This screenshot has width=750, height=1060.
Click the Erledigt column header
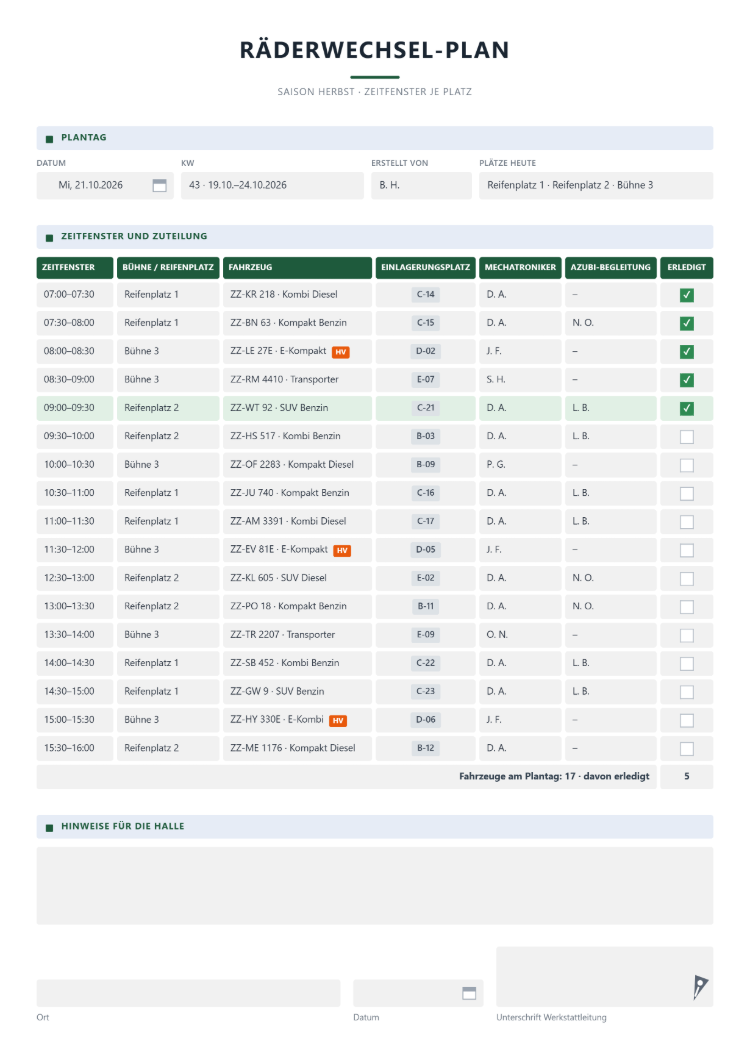(x=686, y=268)
